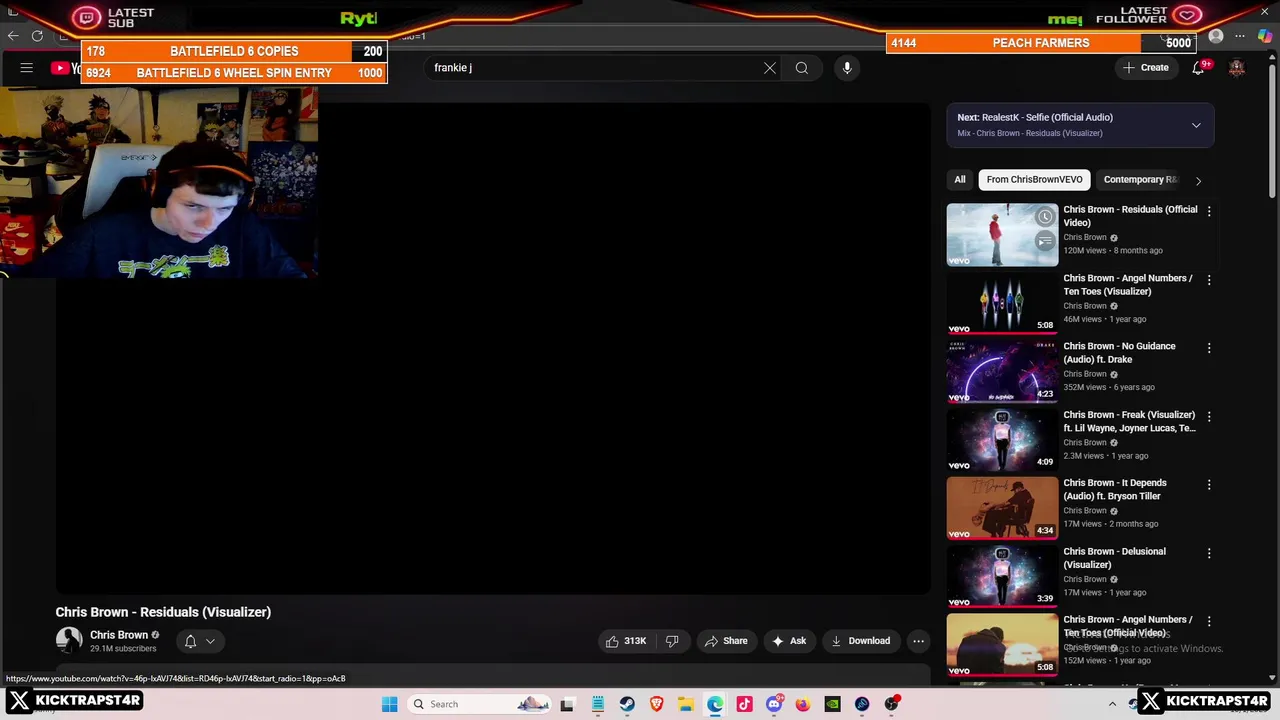
Task: Reload the page with the browser refresh icon
Action: coord(37,36)
